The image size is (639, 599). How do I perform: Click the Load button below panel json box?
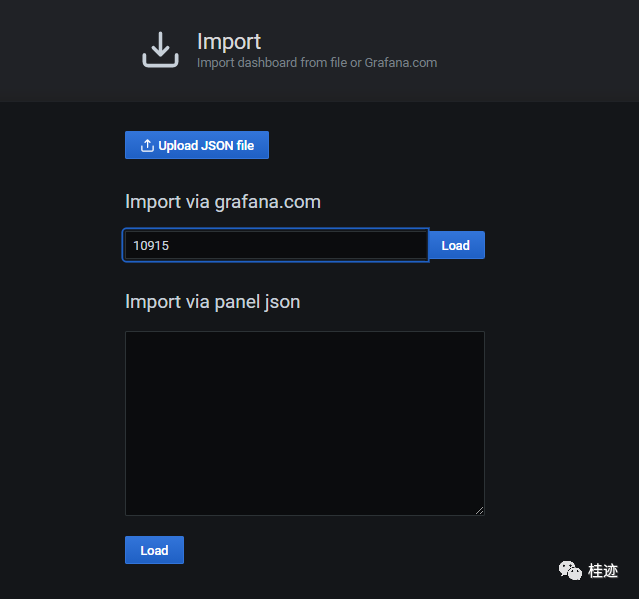pos(154,550)
